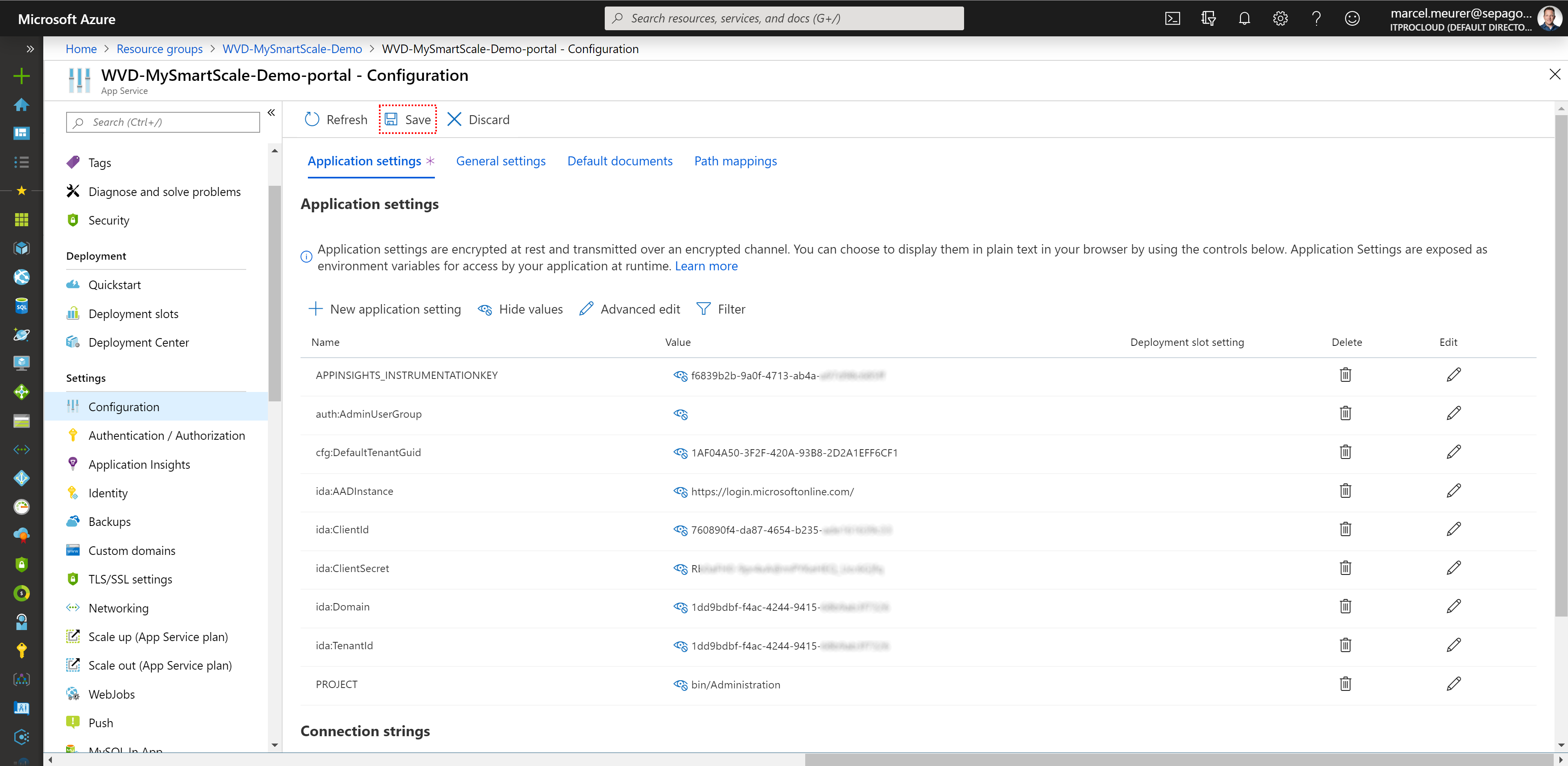Open Cloud Shell from the top bar
Image resolution: width=1568 pixels, height=766 pixels.
click(1172, 18)
